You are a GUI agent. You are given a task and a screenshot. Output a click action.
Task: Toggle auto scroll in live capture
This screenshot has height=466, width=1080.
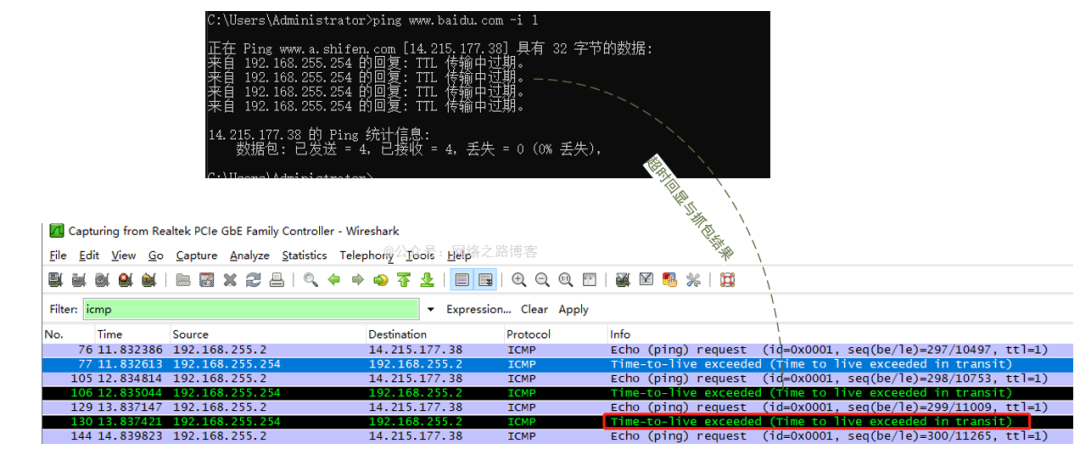point(486,279)
